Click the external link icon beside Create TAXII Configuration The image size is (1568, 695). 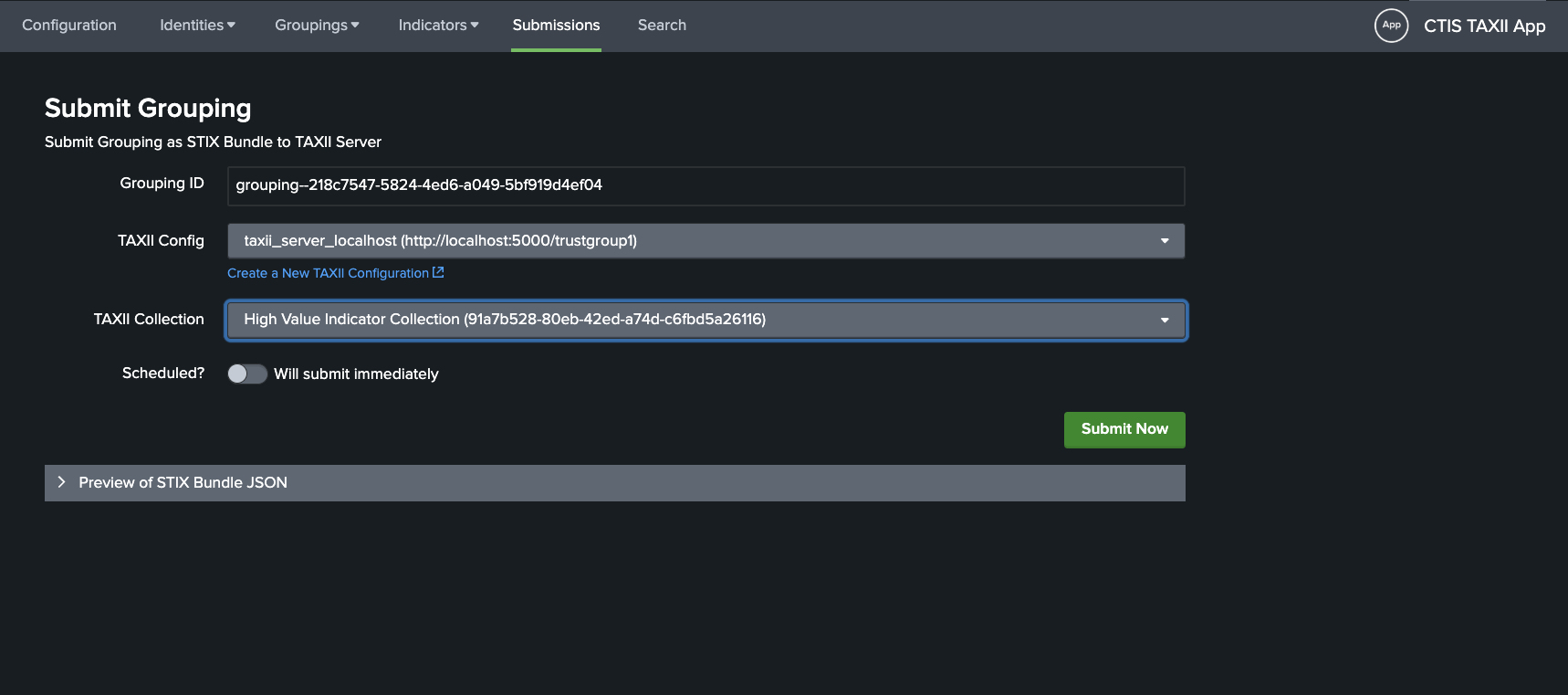[x=438, y=272]
